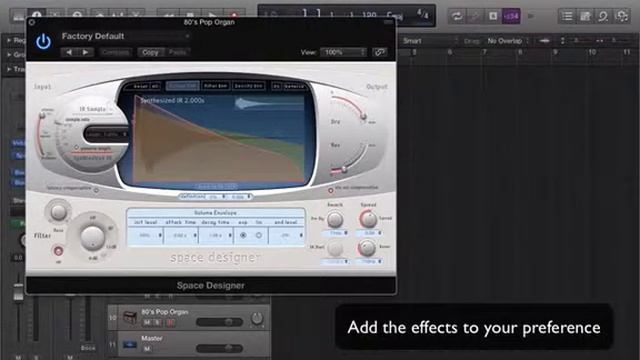
Task: Click the Compare button in plugin header
Action: (x=115, y=52)
